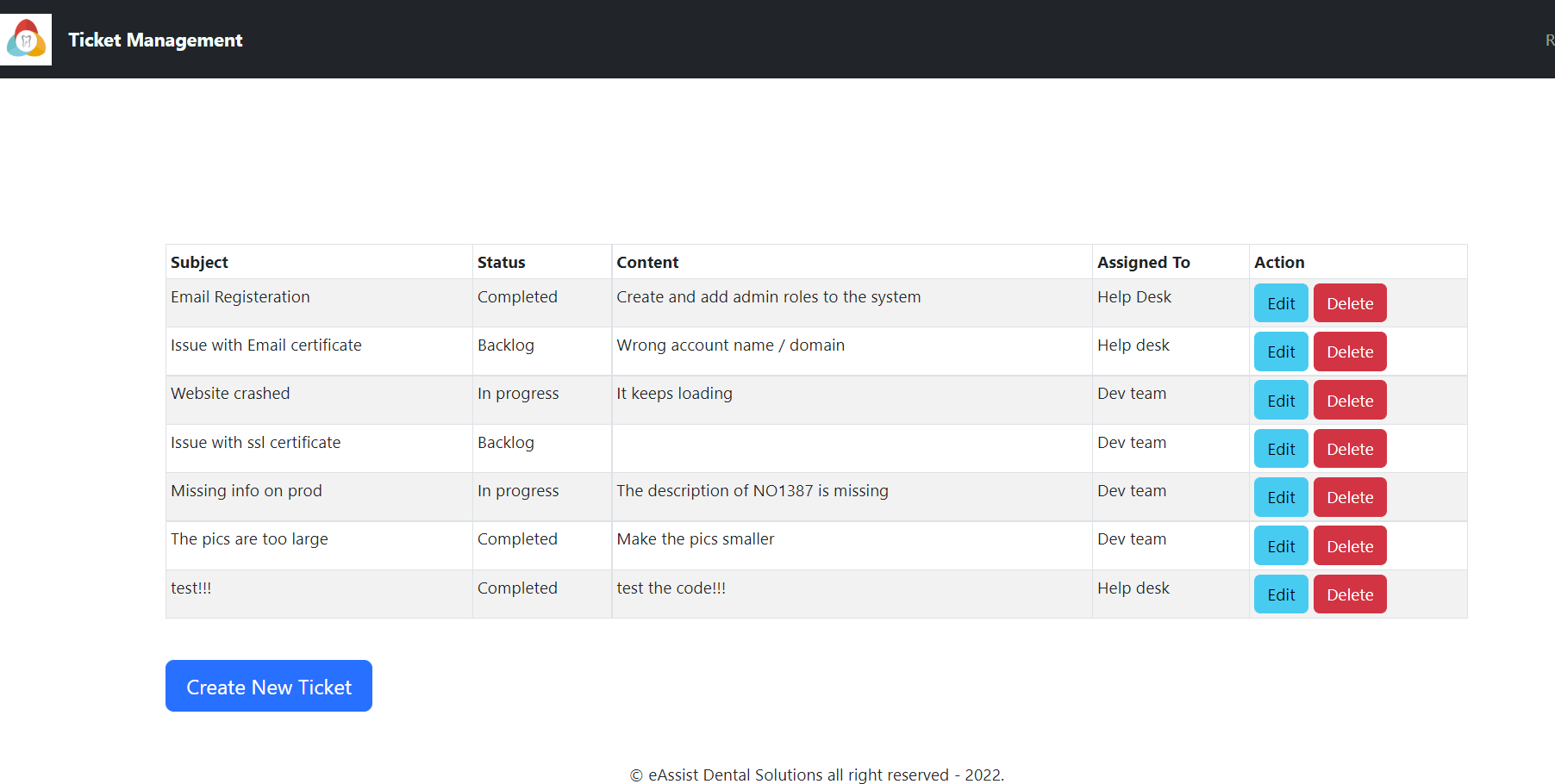
Task: Edit the Website crashed ticket
Action: pos(1280,400)
